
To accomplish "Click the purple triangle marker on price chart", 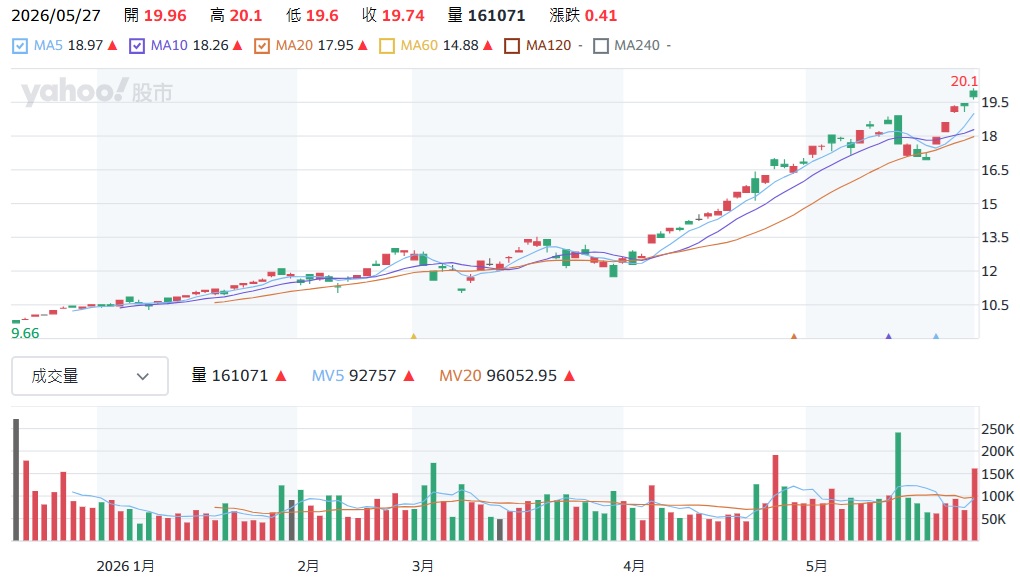I will (x=889, y=336).
